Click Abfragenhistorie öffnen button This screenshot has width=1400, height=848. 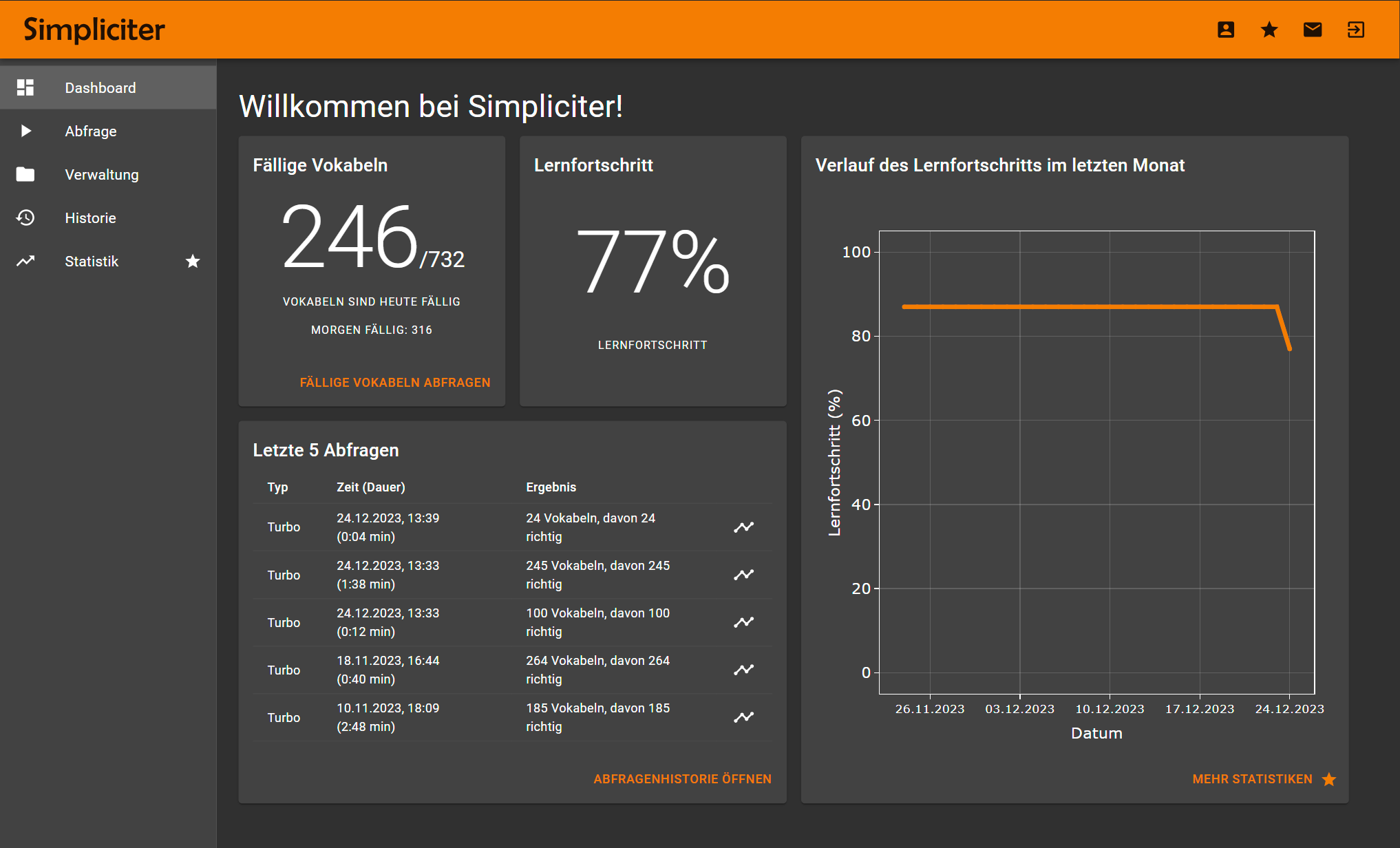pyautogui.click(x=682, y=779)
